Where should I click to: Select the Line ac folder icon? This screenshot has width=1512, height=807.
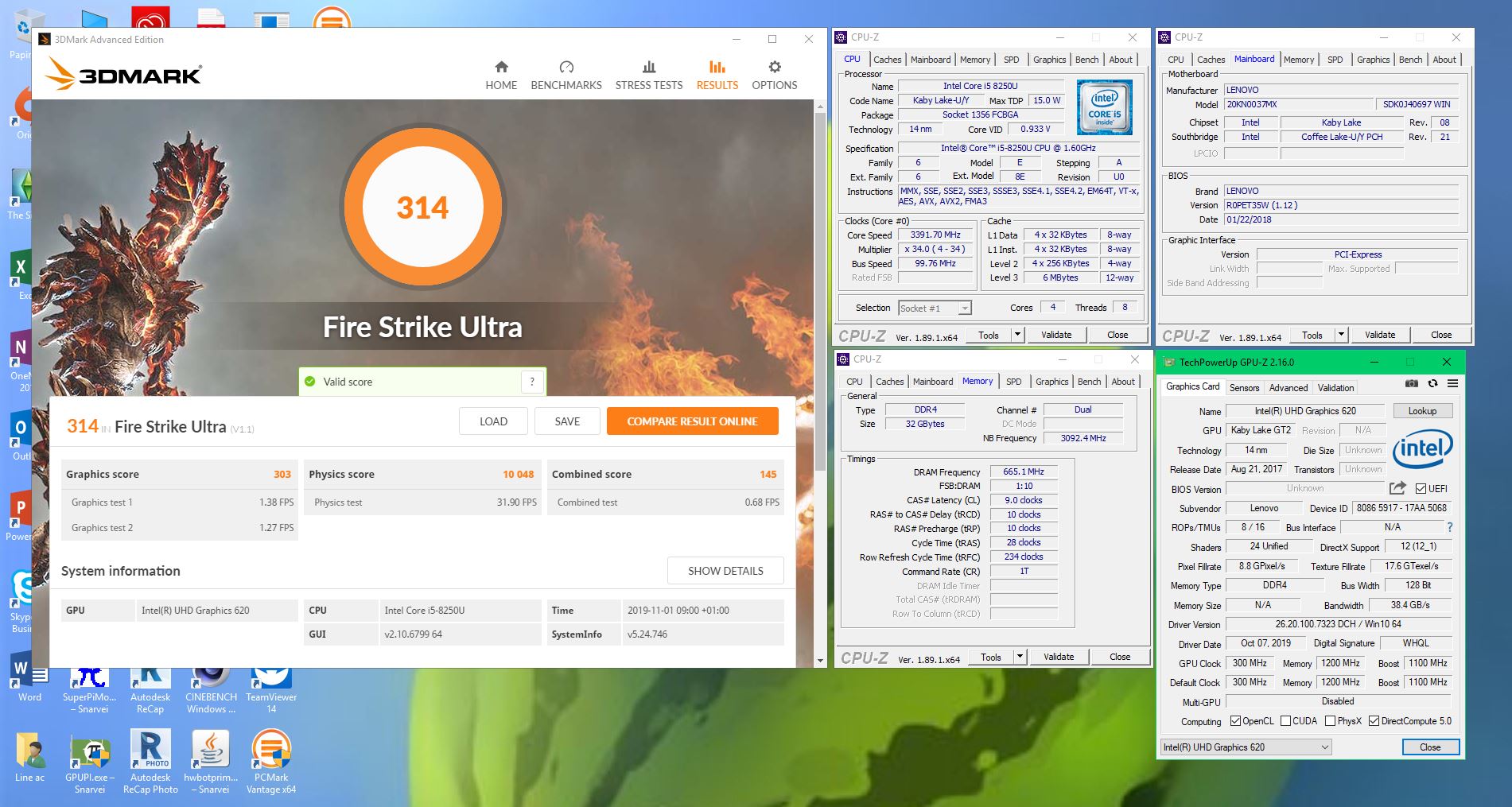click(x=29, y=757)
